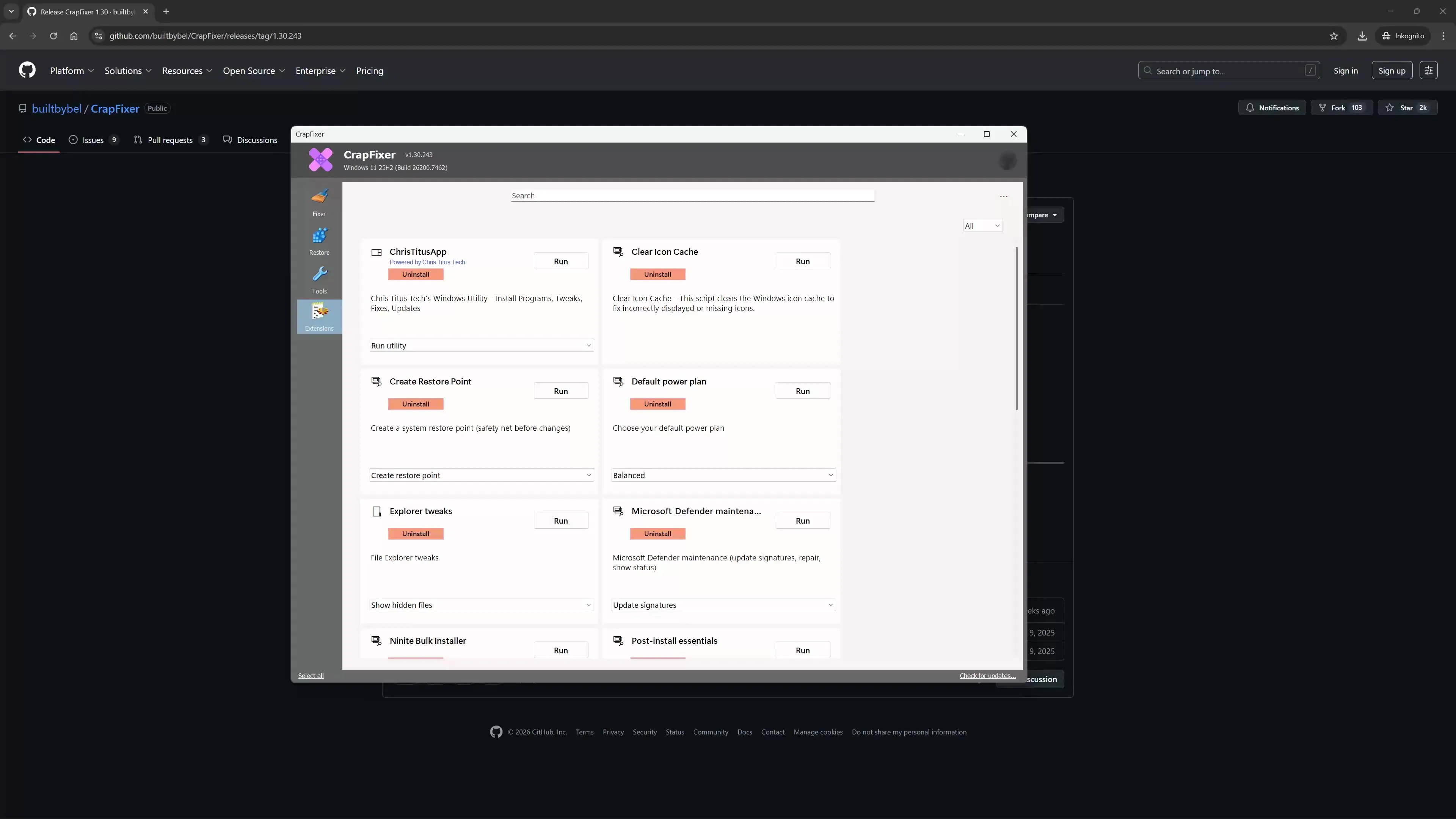Uninstall the Create Restore Point extension

[416, 404]
